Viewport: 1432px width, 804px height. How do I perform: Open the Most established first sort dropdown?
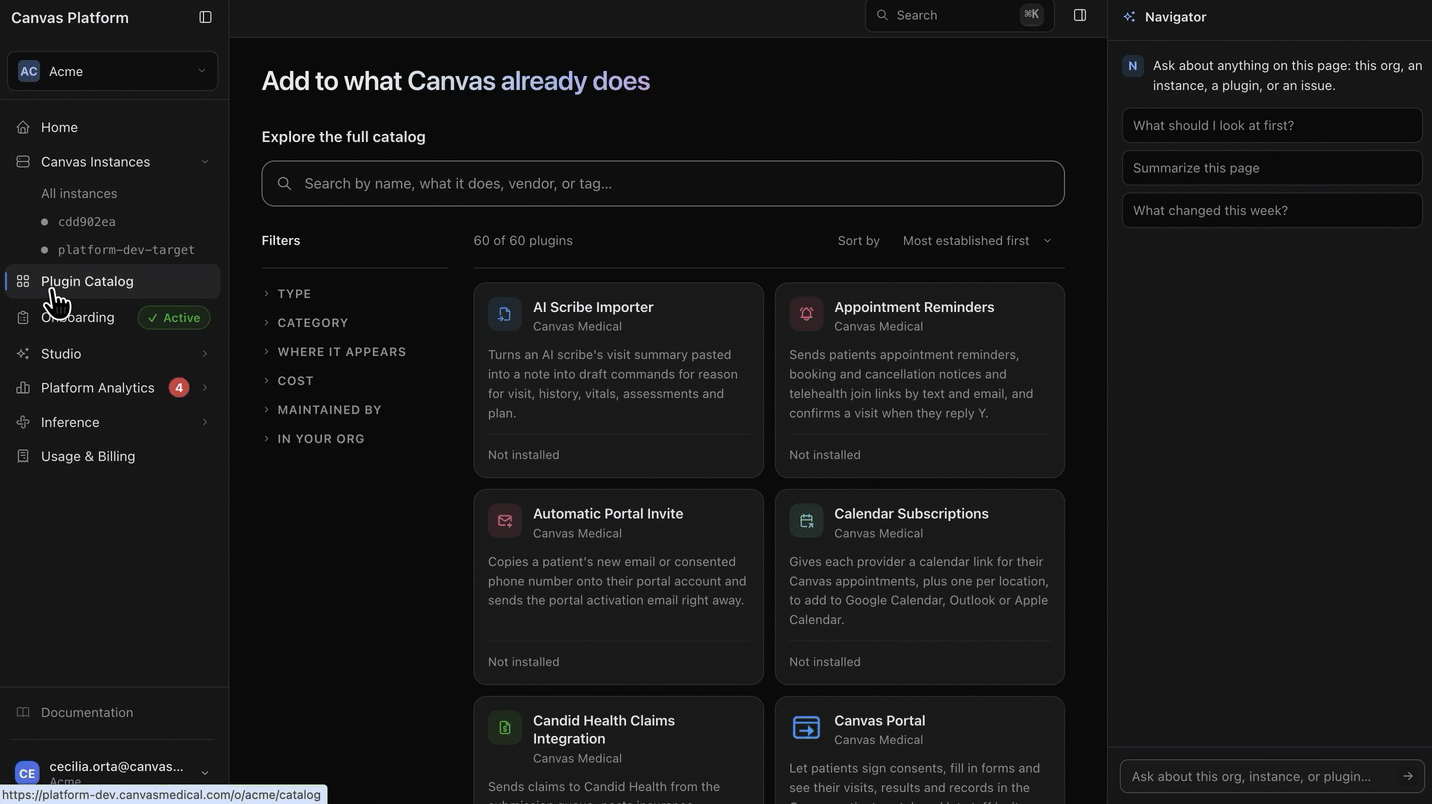(x=977, y=241)
